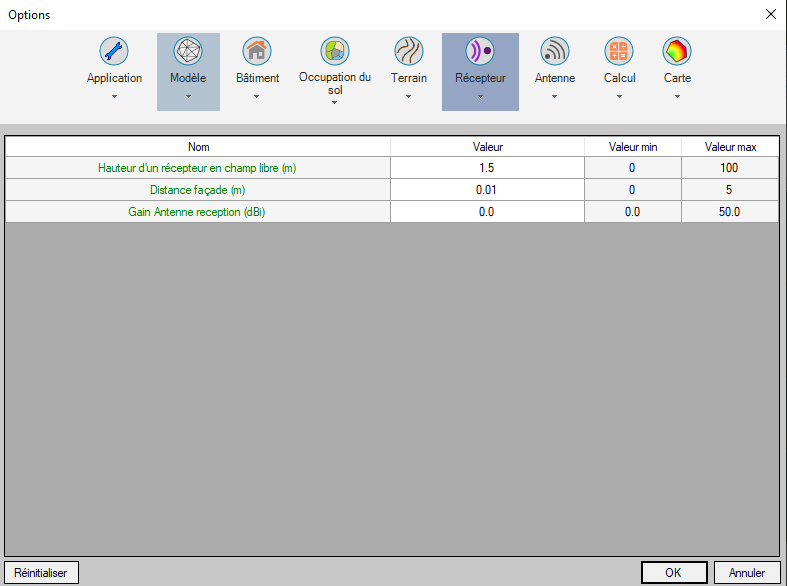The image size is (787, 586).
Task: Edit Distance façade value 0.01
Action: click(x=487, y=190)
